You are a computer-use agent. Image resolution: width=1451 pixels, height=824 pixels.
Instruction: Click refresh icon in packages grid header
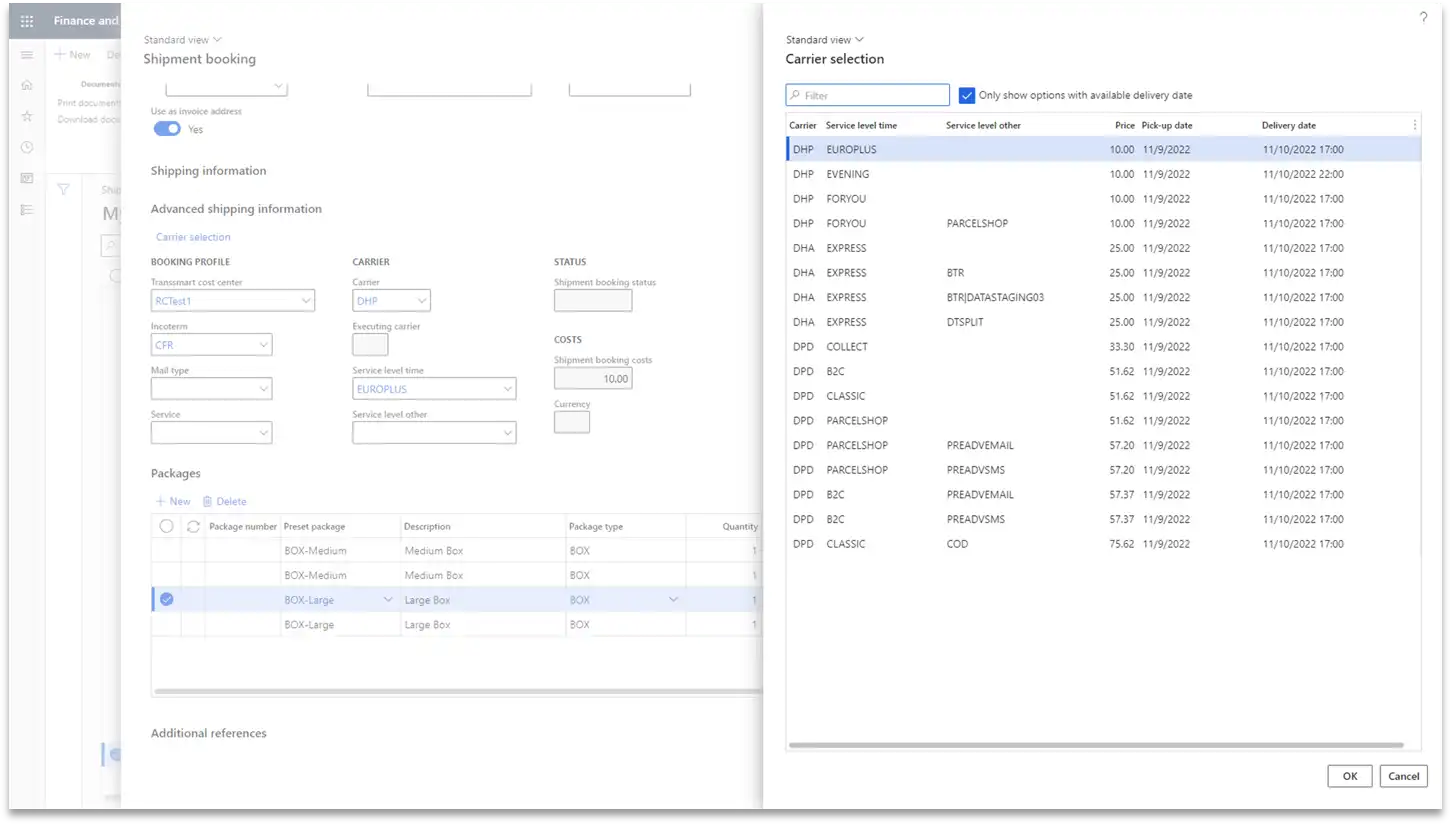(x=193, y=526)
